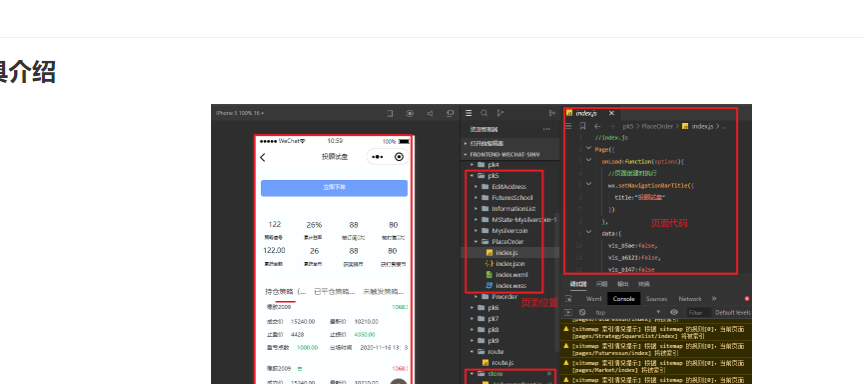Click the search icon in the explorer sidebar
Image resolution: width=864 pixels, height=384 pixels.
pos(484,113)
